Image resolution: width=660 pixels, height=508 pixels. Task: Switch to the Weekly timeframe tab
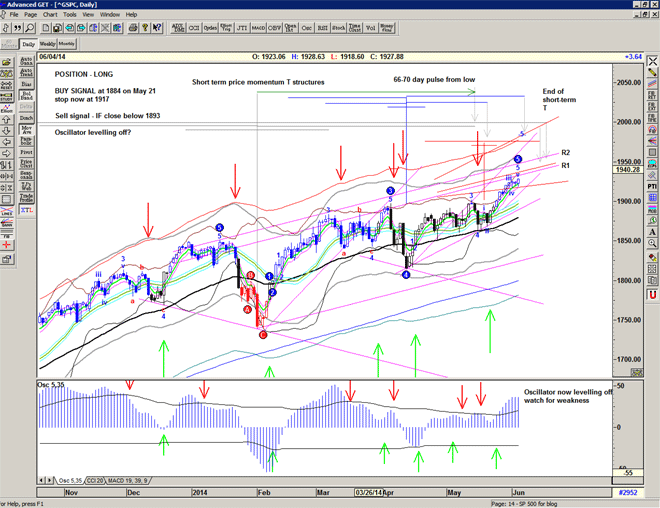click(x=47, y=45)
